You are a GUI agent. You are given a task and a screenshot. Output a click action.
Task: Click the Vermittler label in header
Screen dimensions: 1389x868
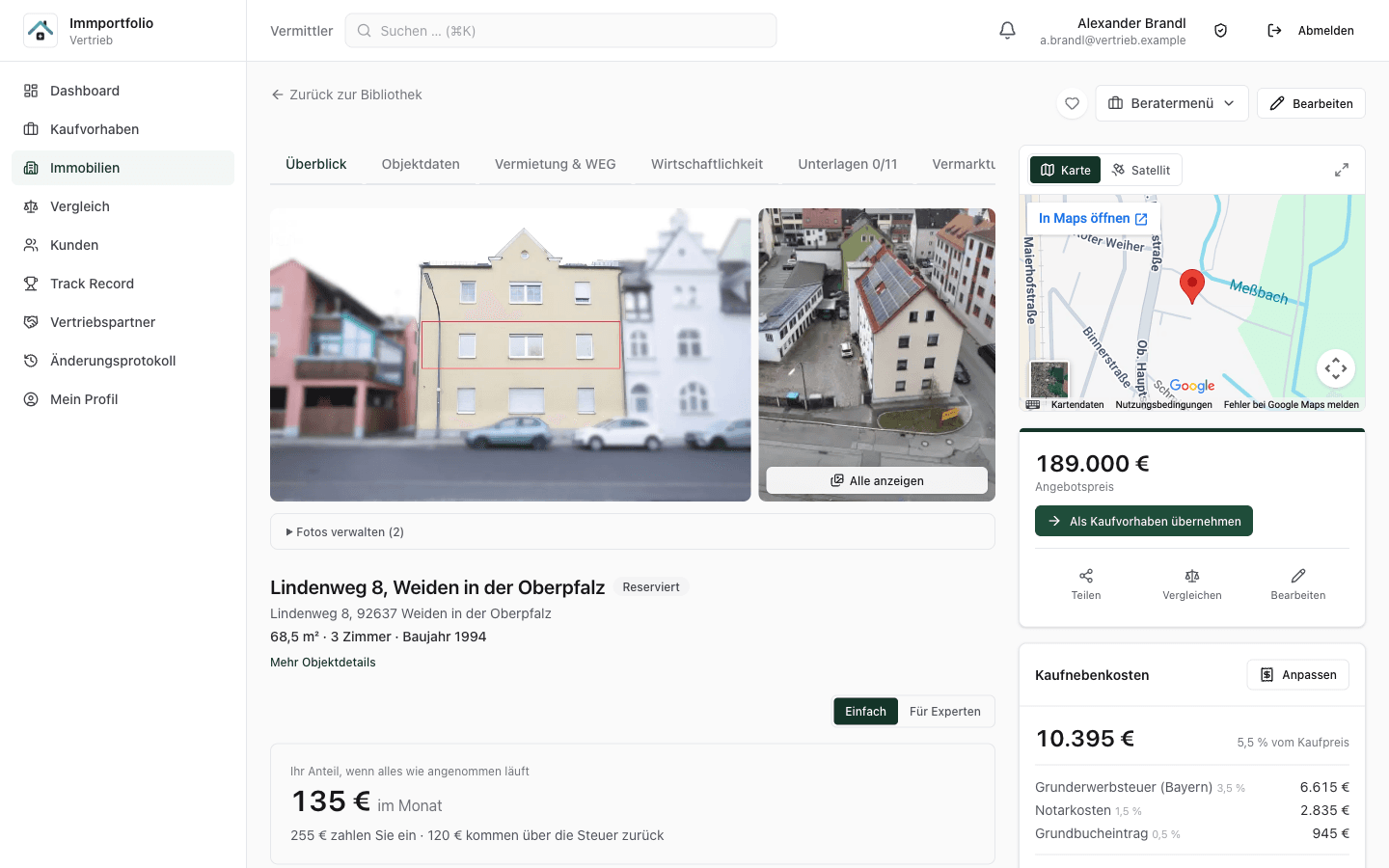click(302, 31)
